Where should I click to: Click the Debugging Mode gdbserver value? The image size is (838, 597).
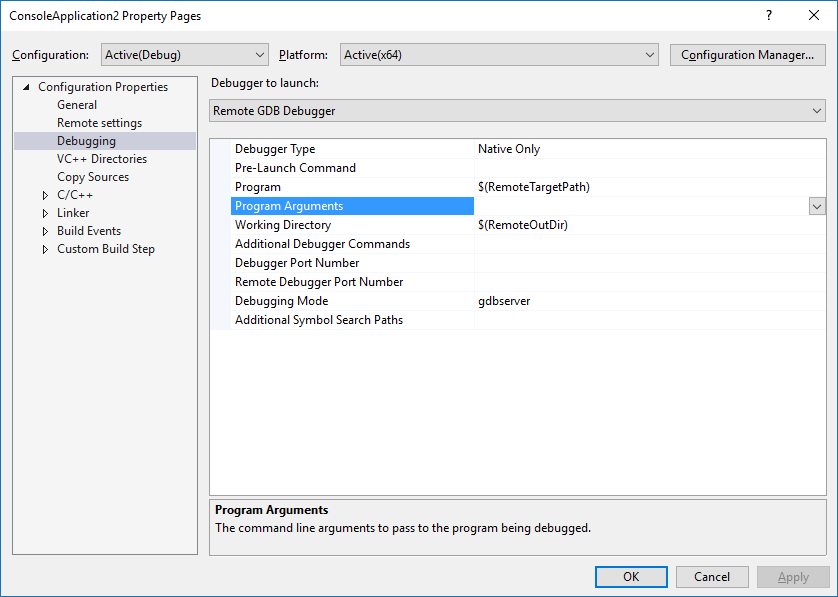point(503,300)
